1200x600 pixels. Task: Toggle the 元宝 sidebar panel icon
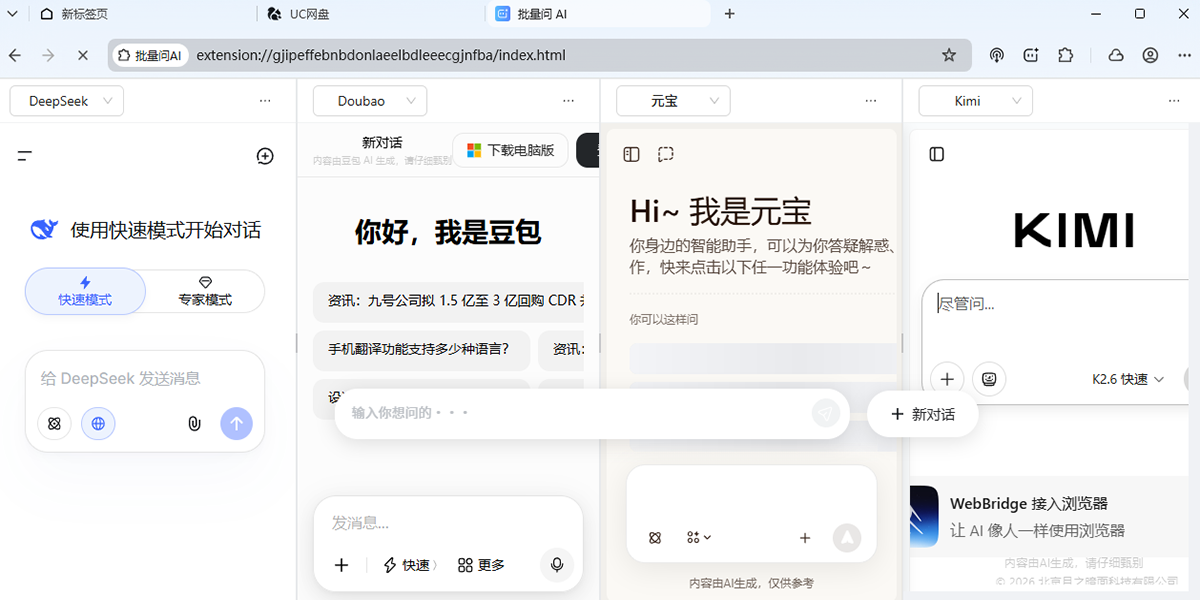(631, 154)
